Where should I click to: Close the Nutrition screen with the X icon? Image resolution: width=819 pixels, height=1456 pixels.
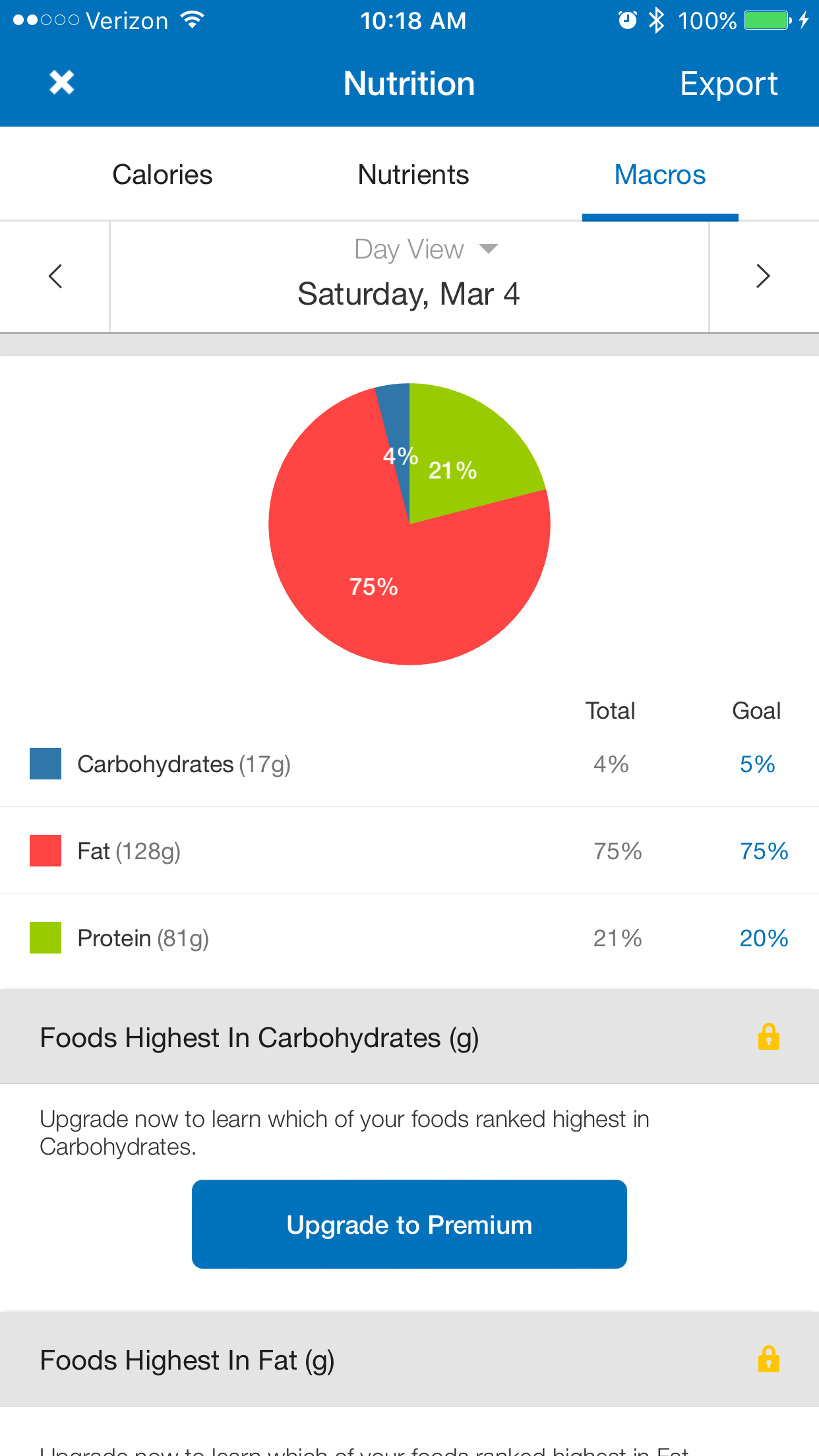point(61,83)
